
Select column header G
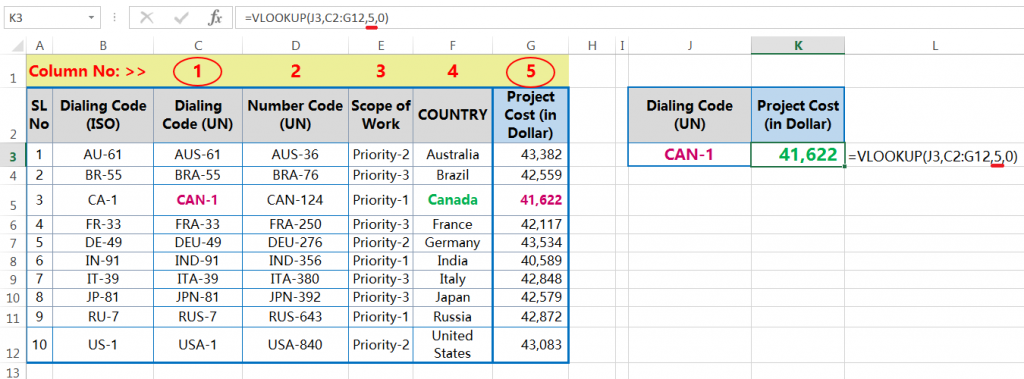click(x=530, y=46)
